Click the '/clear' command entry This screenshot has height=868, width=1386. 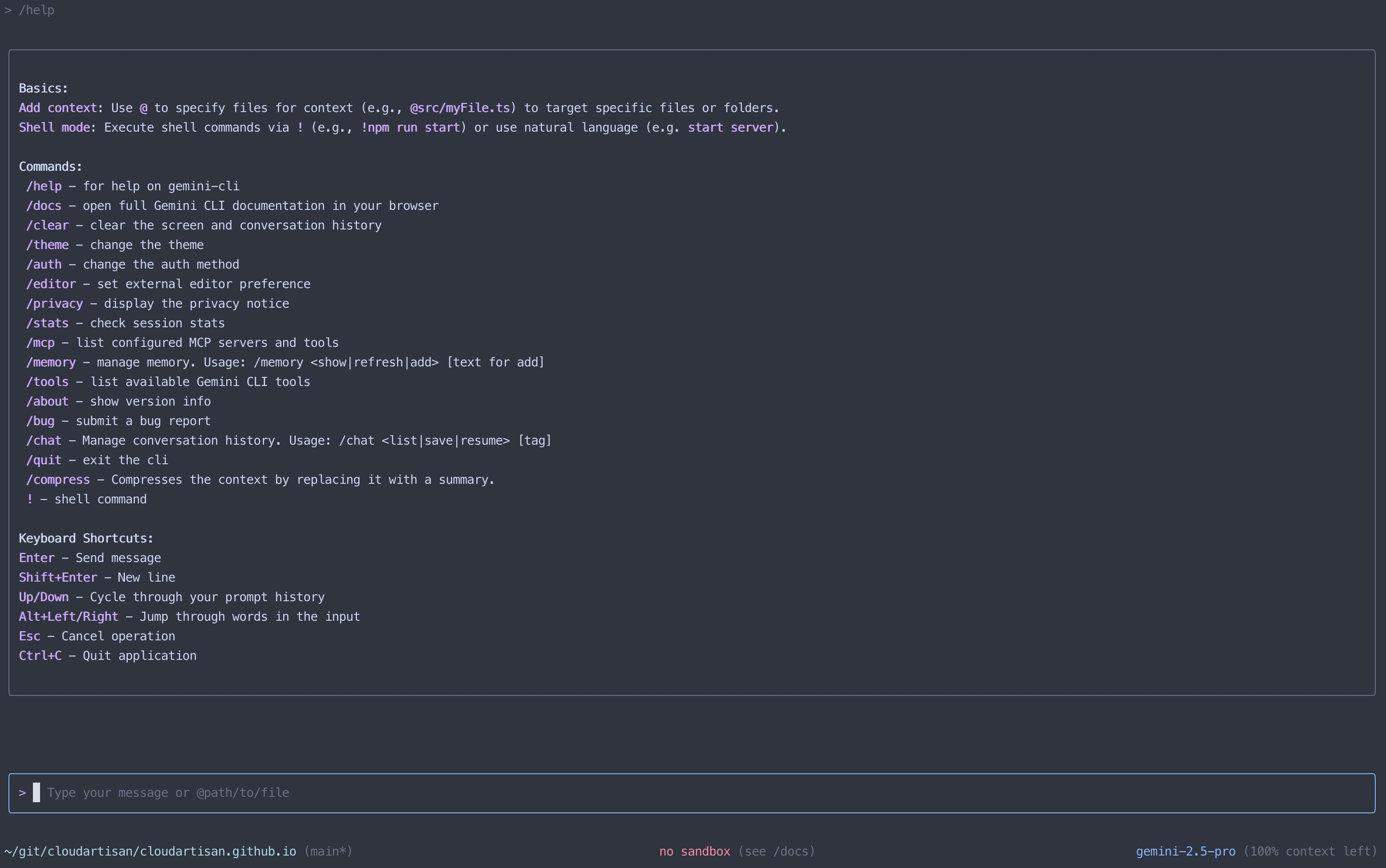tap(204, 225)
